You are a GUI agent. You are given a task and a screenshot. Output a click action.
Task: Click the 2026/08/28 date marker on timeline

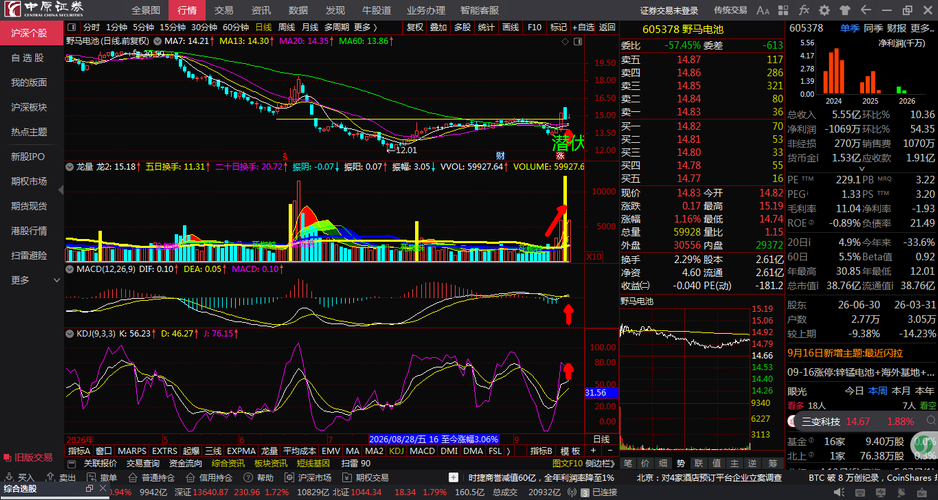point(434,438)
